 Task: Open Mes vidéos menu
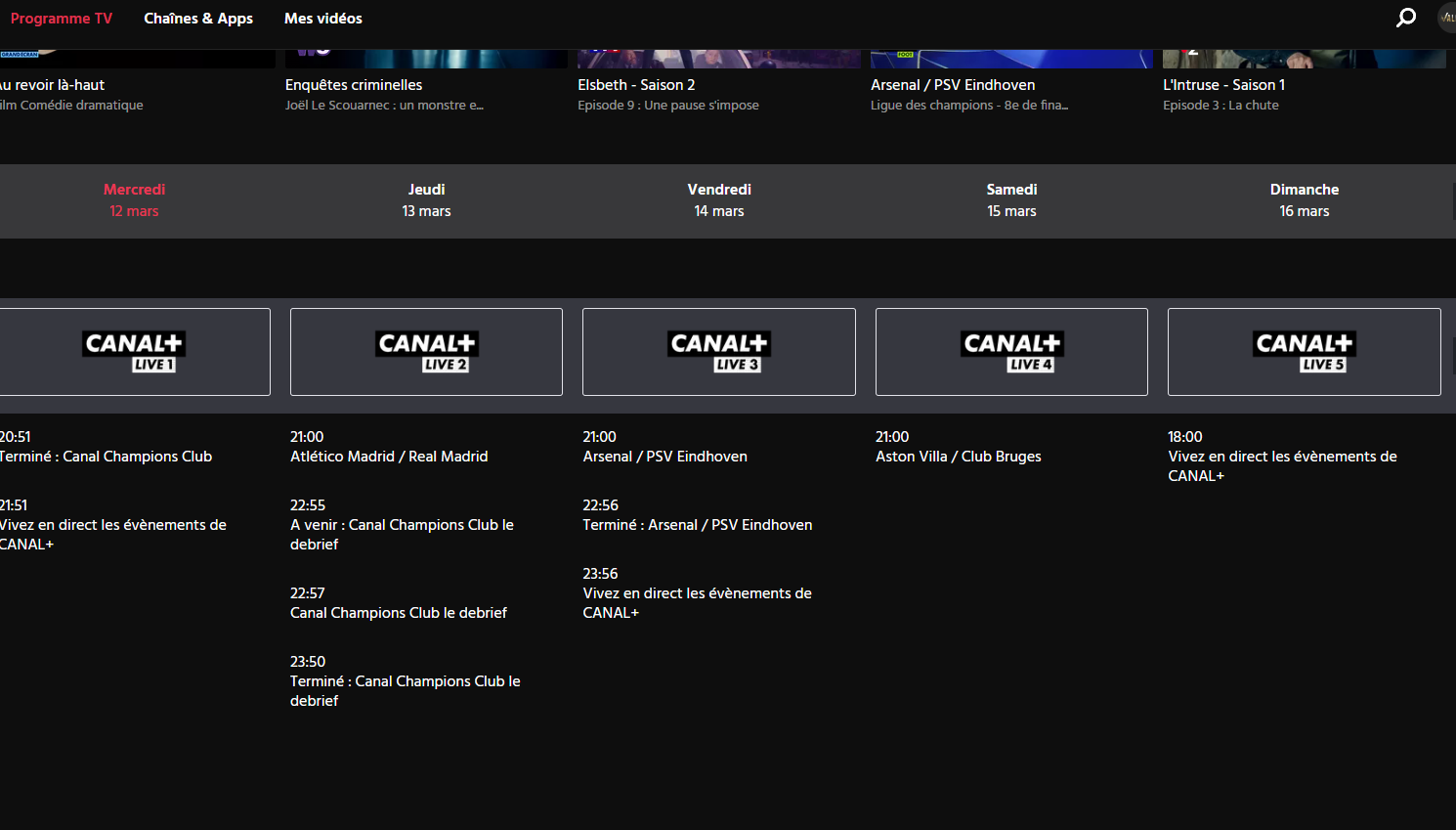coord(323,19)
